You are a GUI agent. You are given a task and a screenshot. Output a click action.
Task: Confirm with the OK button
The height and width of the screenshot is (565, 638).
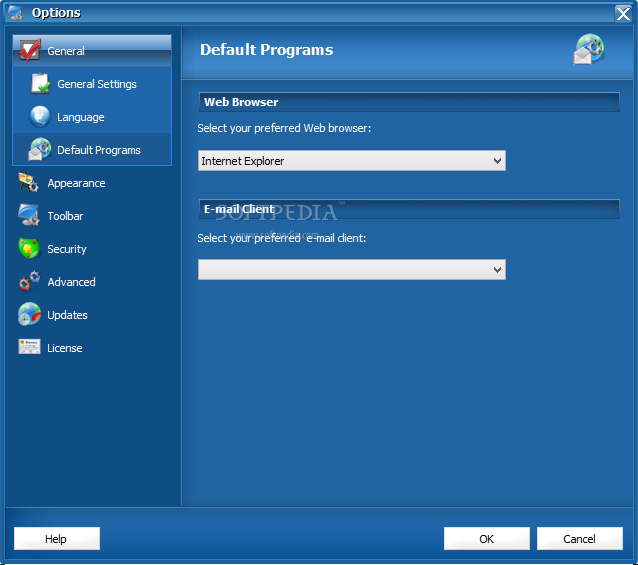tap(487, 539)
